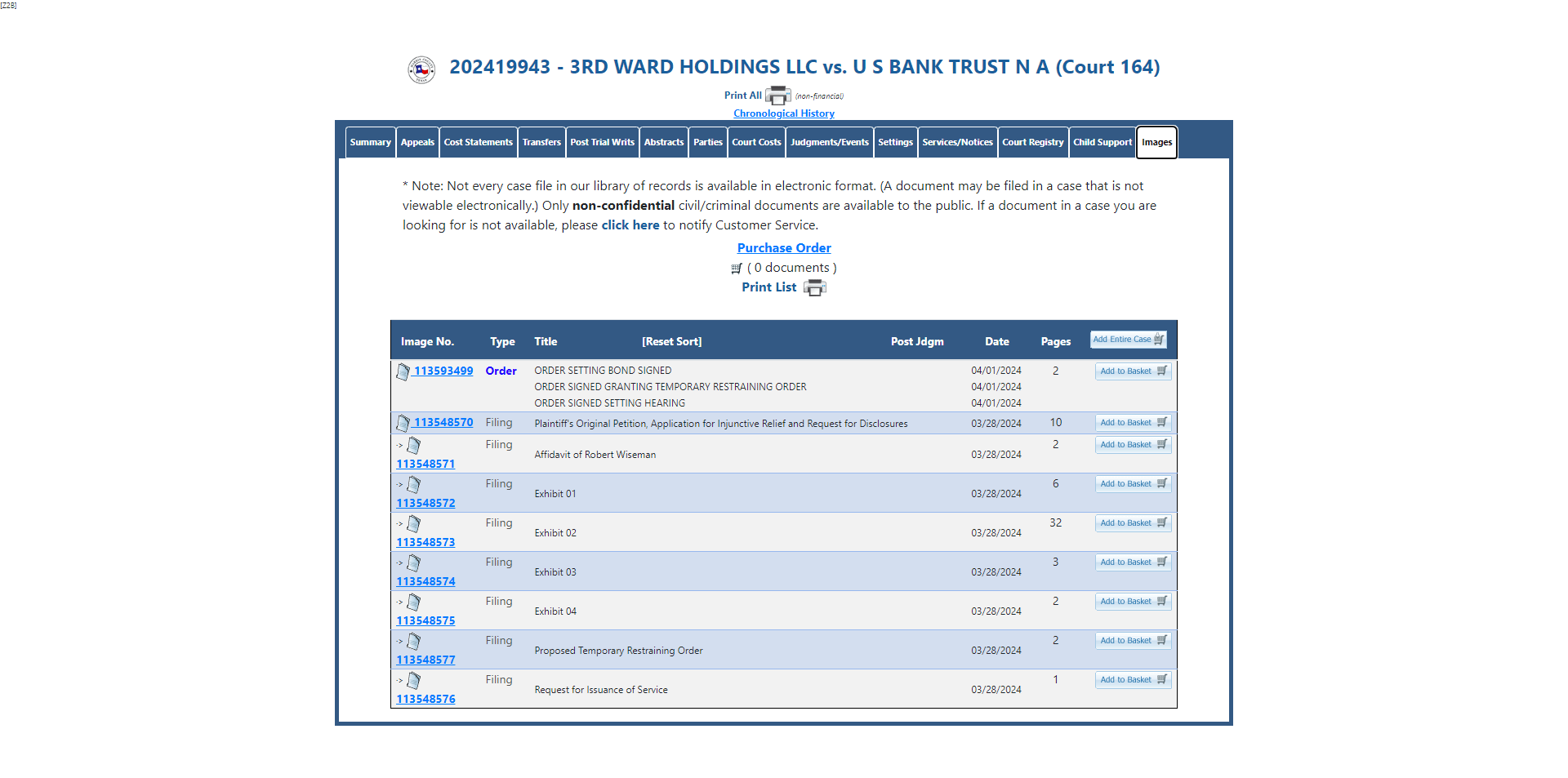Viewport: 1568px width, 778px height.
Task: Click the Print List link text
Action: 769,287
